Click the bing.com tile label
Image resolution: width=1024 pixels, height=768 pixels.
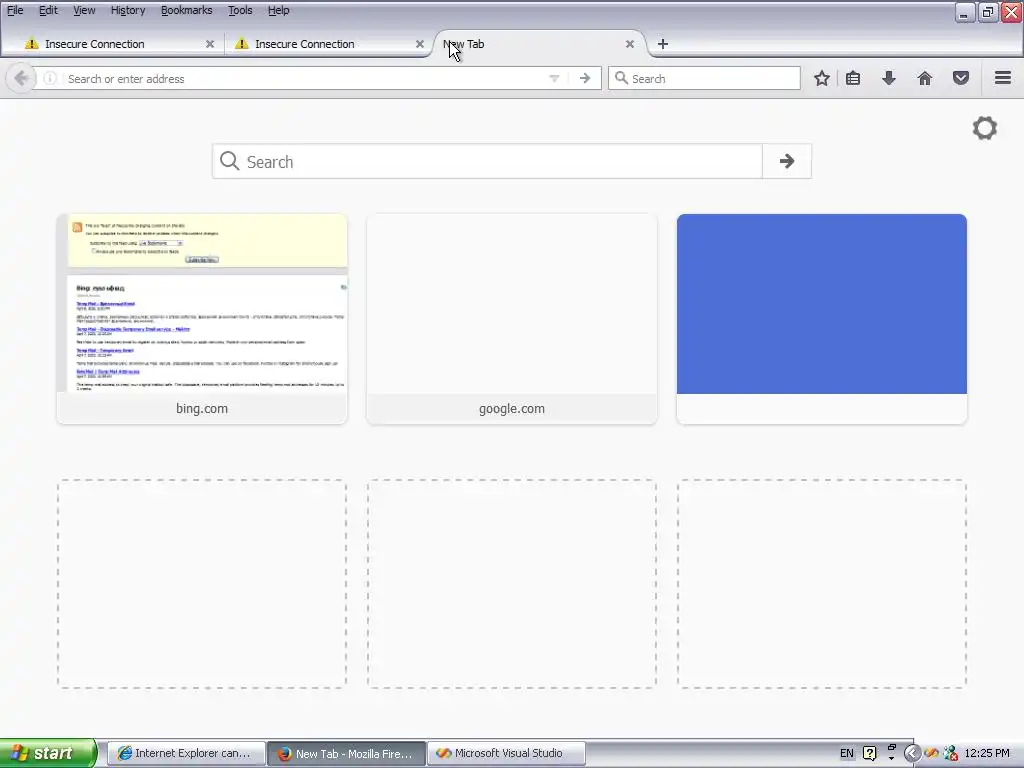[202, 409]
